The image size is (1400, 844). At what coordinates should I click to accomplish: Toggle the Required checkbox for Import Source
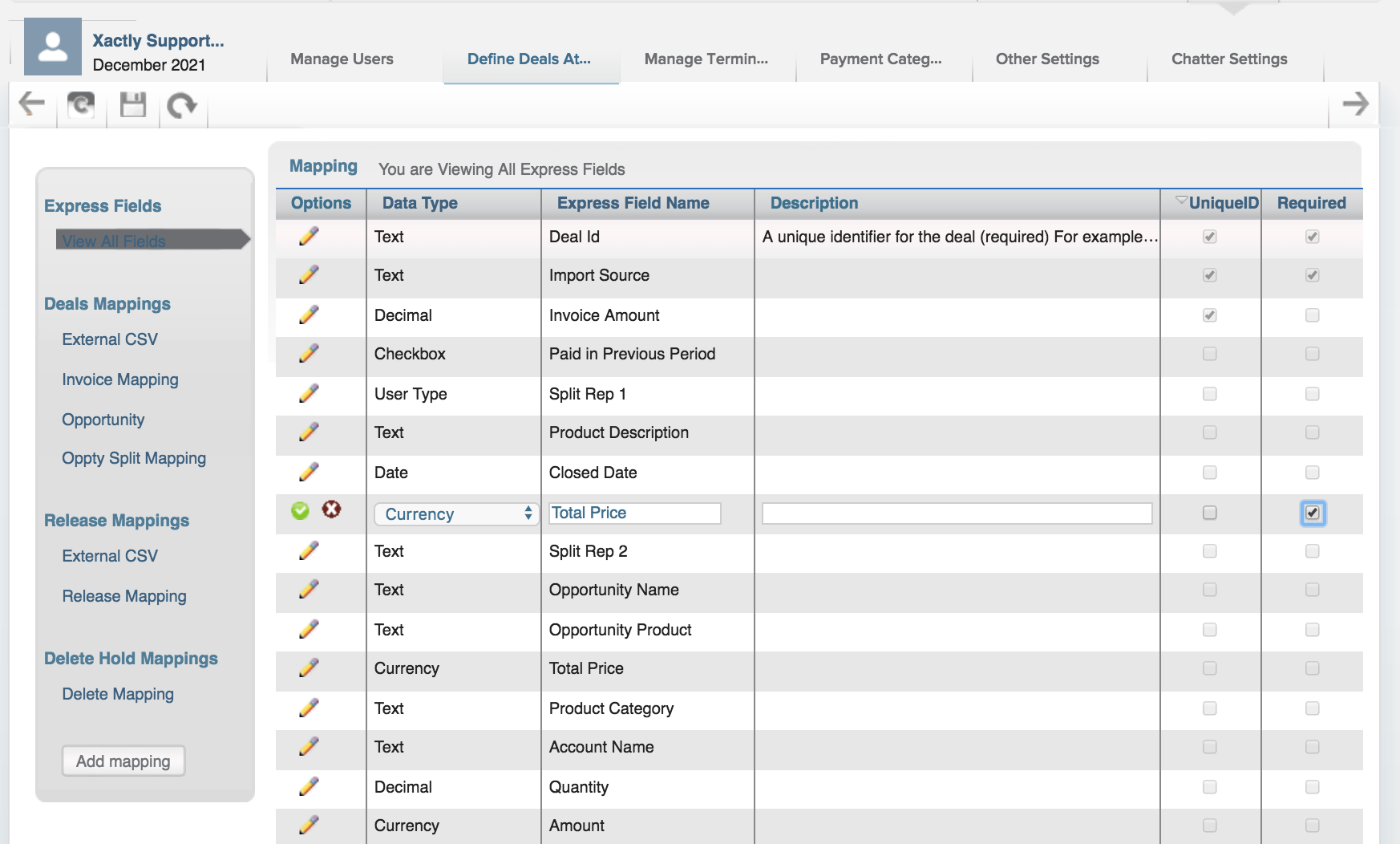point(1313,275)
